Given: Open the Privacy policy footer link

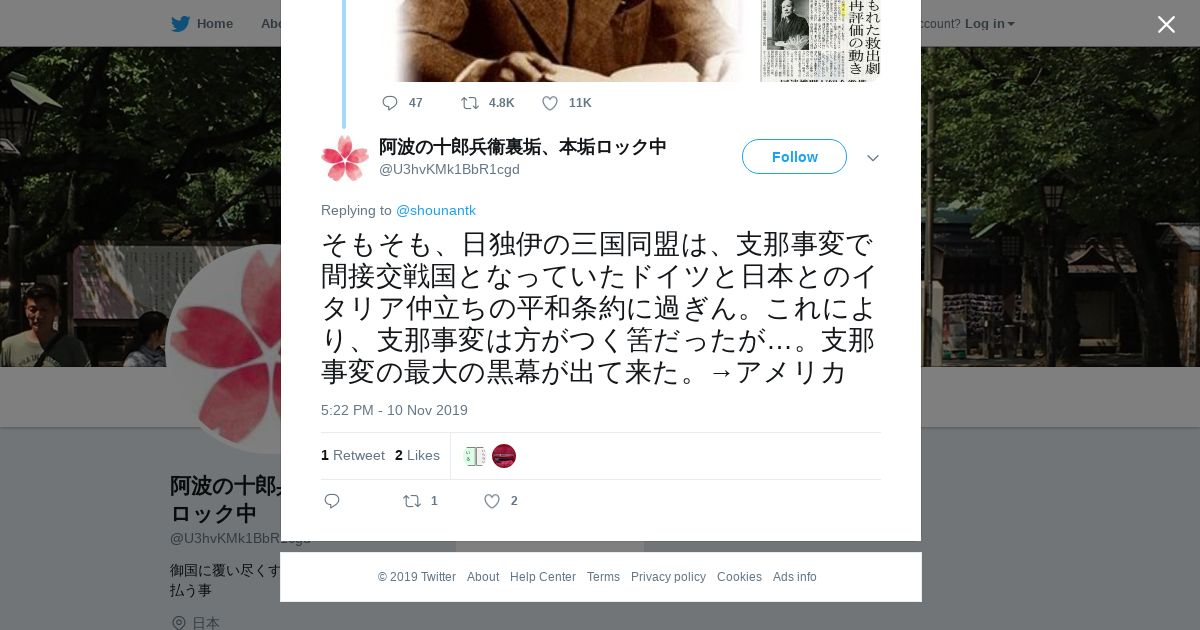Looking at the screenshot, I should [x=668, y=577].
